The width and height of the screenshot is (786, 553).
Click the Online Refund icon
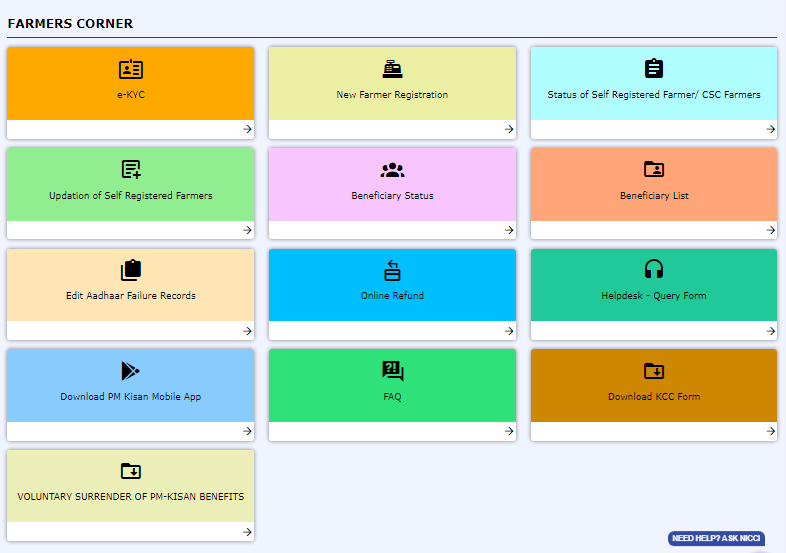(x=392, y=270)
